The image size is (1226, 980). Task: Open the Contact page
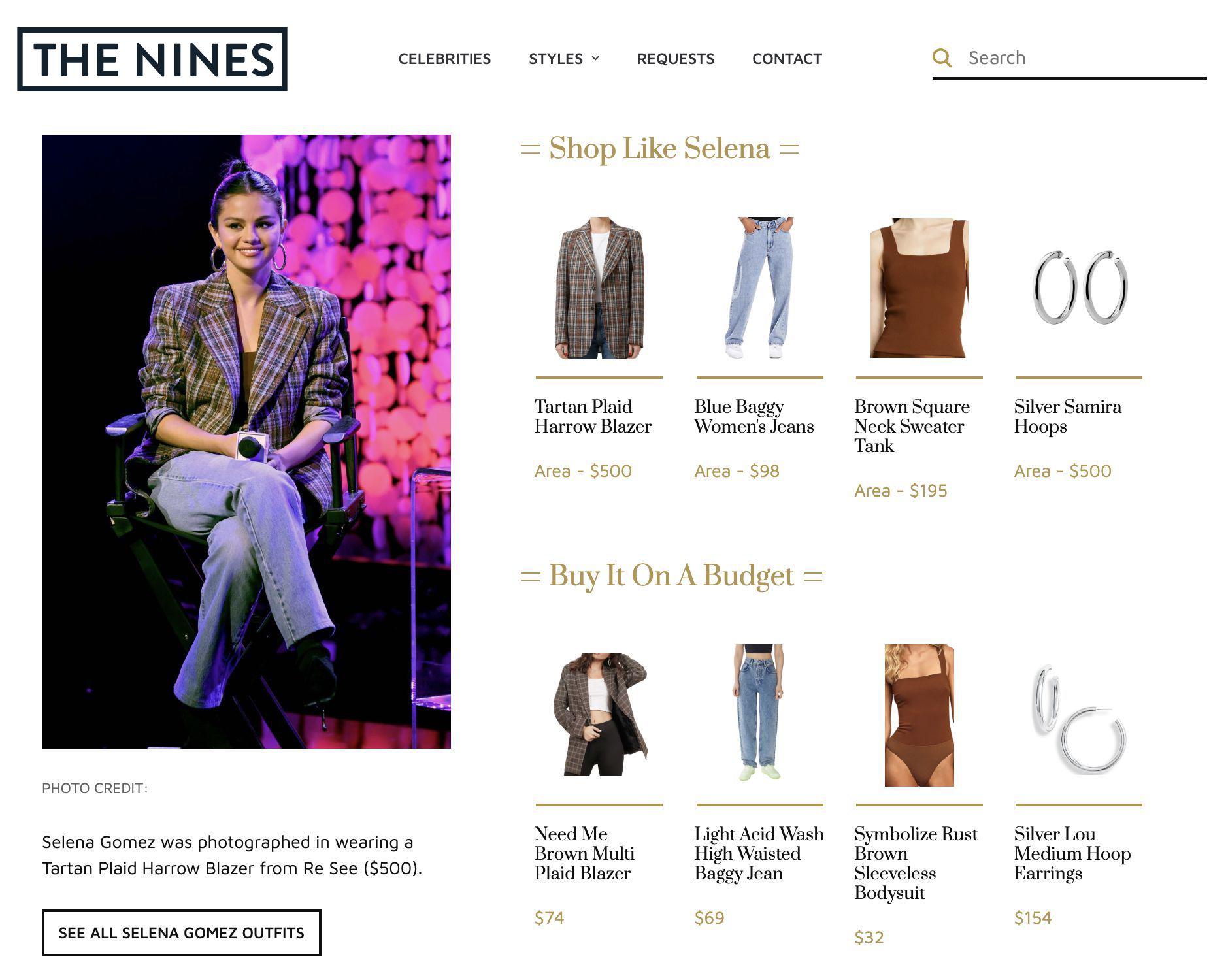786,59
